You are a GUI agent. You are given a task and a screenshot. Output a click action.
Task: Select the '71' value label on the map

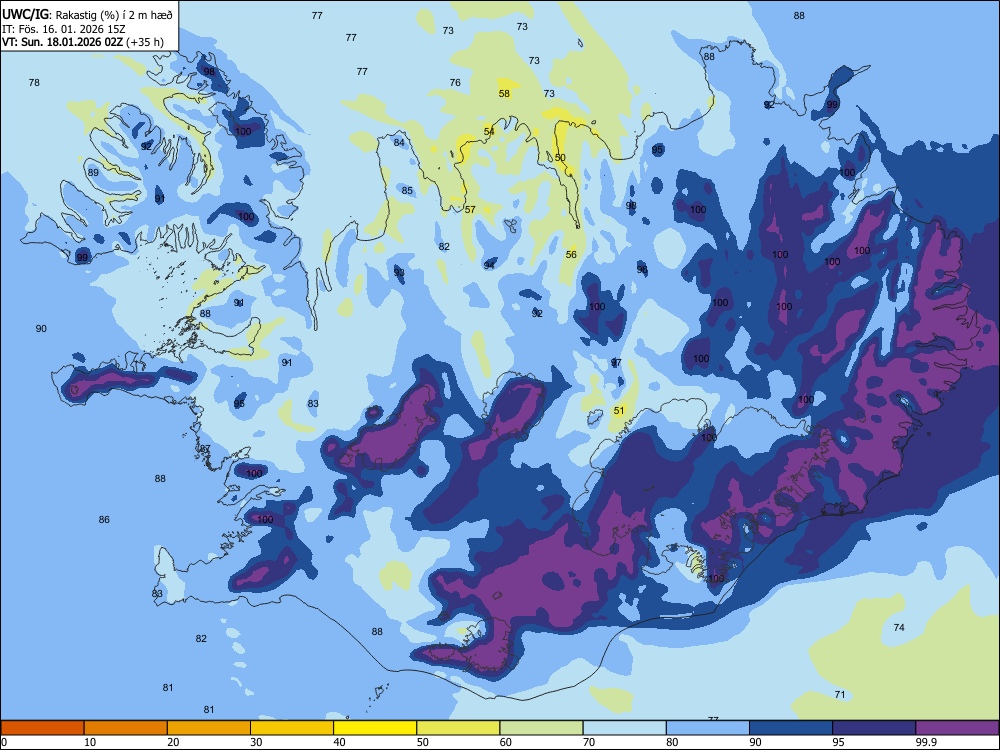[x=840, y=695]
